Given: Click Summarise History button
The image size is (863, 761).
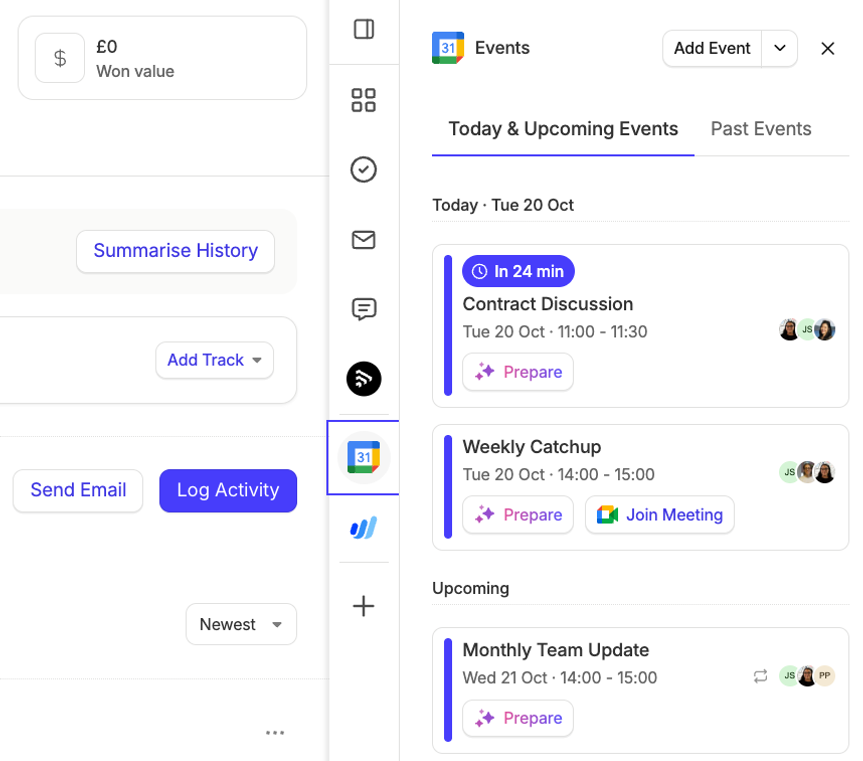Looking at the screenshot, I should click(176, 251).
